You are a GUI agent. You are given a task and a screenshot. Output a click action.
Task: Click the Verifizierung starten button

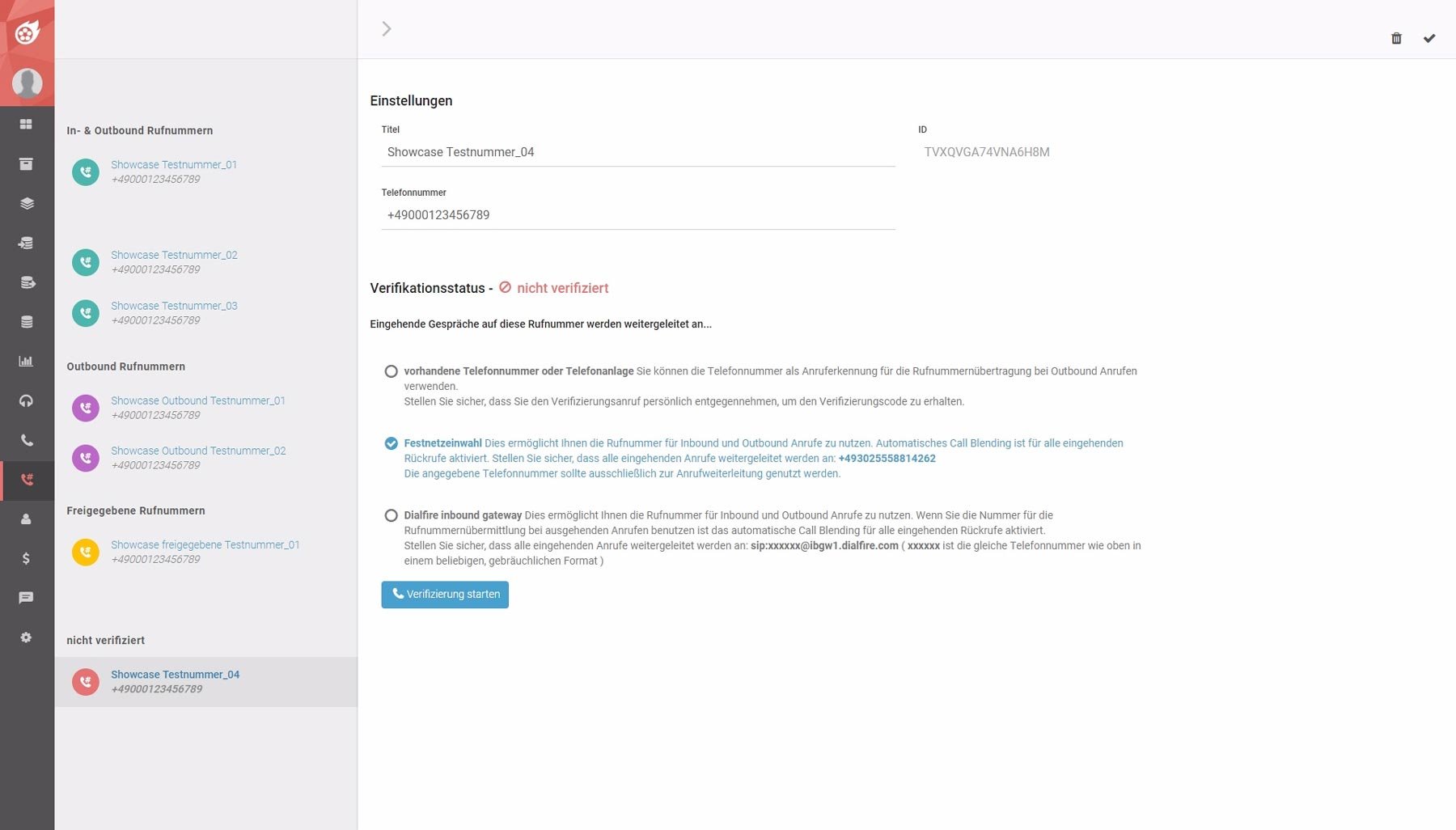click(x=445, y=595)
